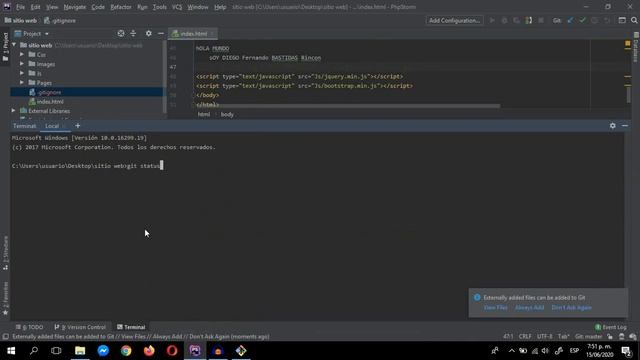Select the index.html editor tab
This screenshot has height=360, width=640.
[x=193, y=33]
